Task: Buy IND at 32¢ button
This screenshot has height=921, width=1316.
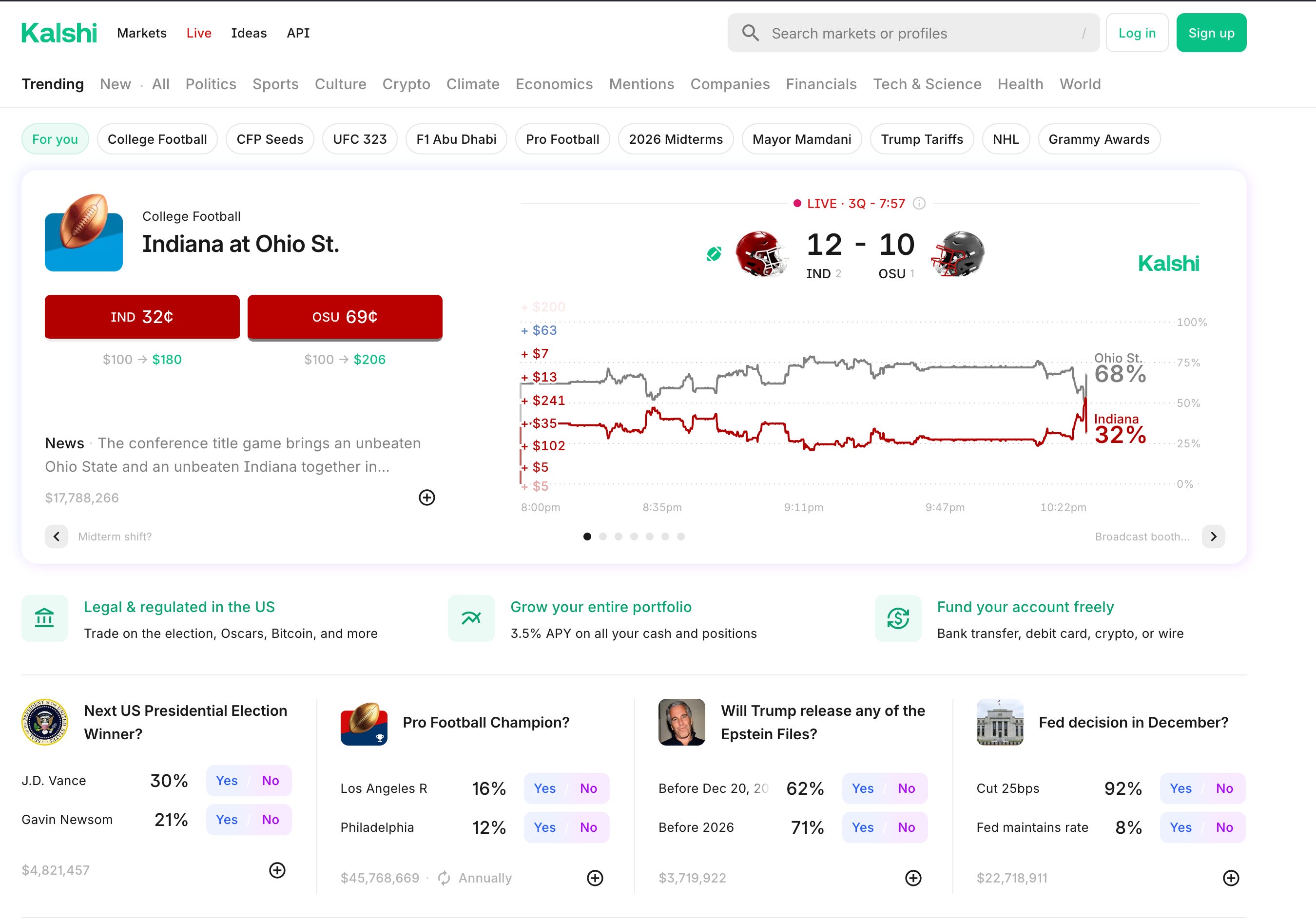Action: [x=142, y=317]
